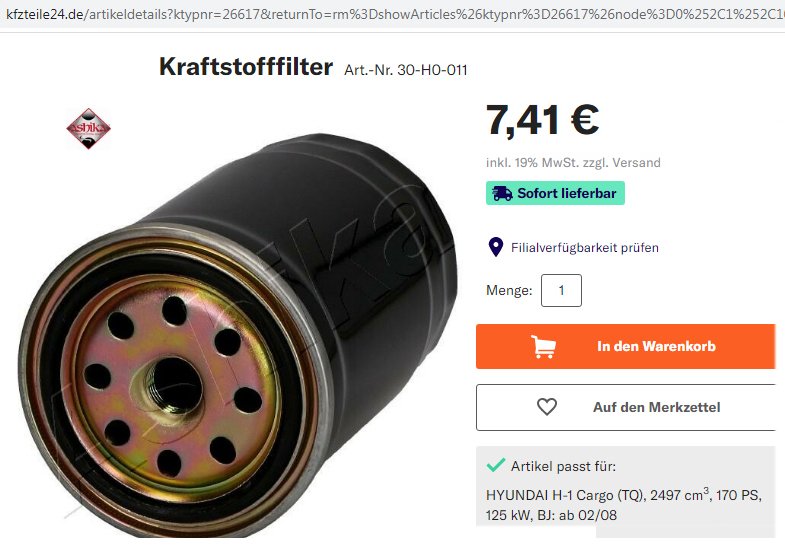The height and width of the screenshot is (545, 785).
Task: Select article number 30-H0-011 text
Action: point(432,70)
